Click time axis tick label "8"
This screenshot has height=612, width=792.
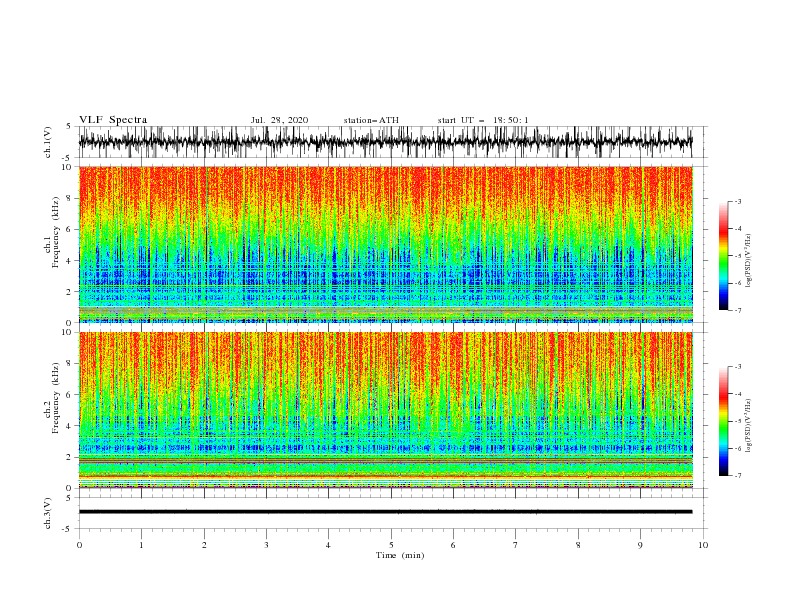coord(578,545)
